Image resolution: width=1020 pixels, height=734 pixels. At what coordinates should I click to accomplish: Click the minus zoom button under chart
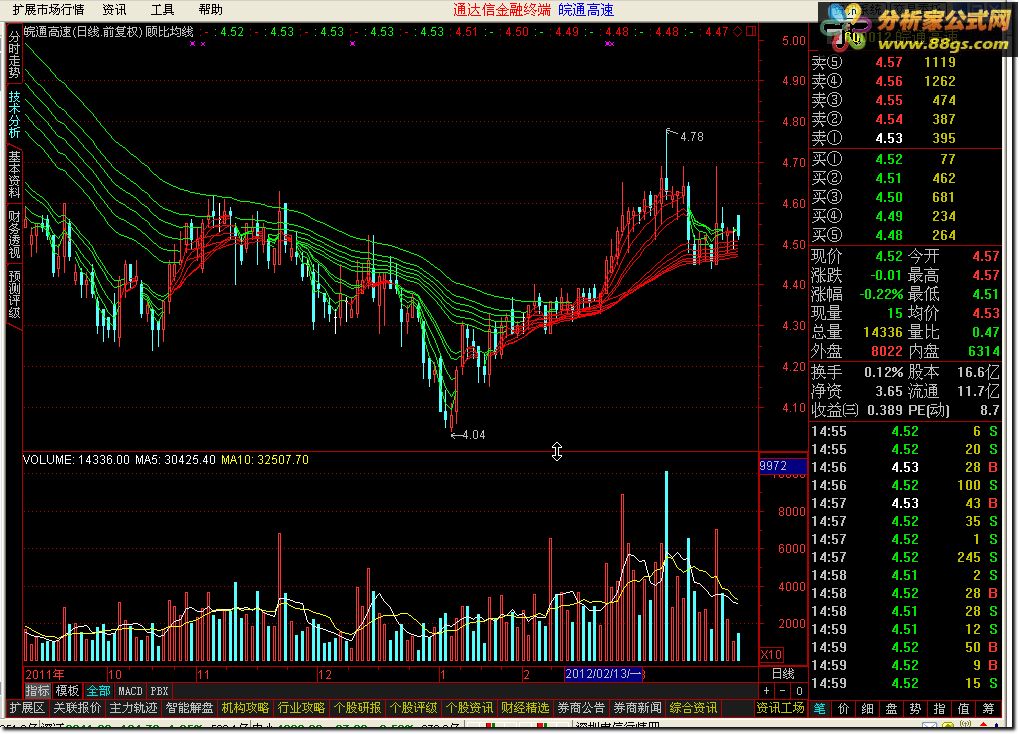tap(783, 691)
